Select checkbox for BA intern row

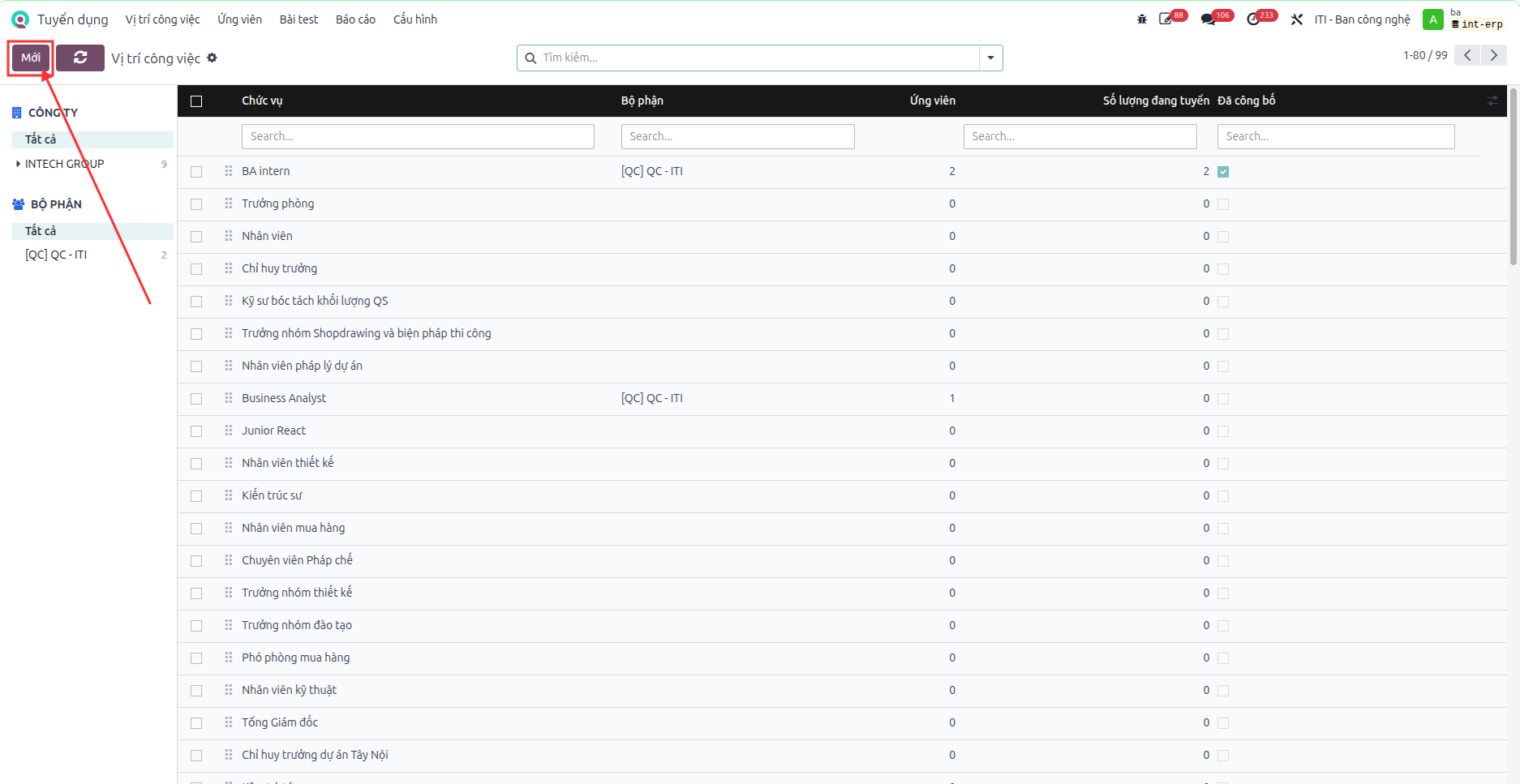click(x=196, y=172)
